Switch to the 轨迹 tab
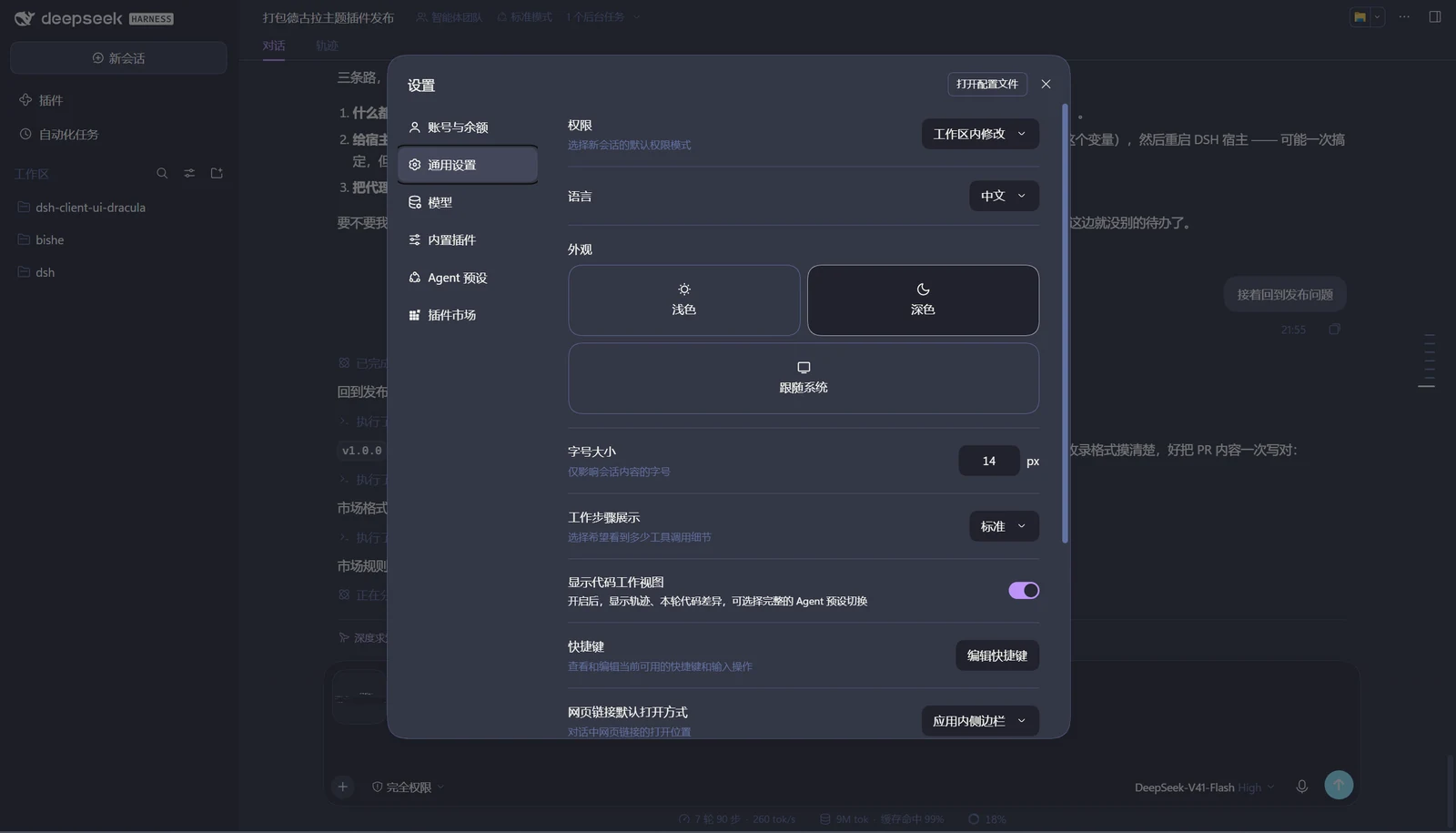The height and width of the screenshot is (833, 1456). (x=327, y=46)
